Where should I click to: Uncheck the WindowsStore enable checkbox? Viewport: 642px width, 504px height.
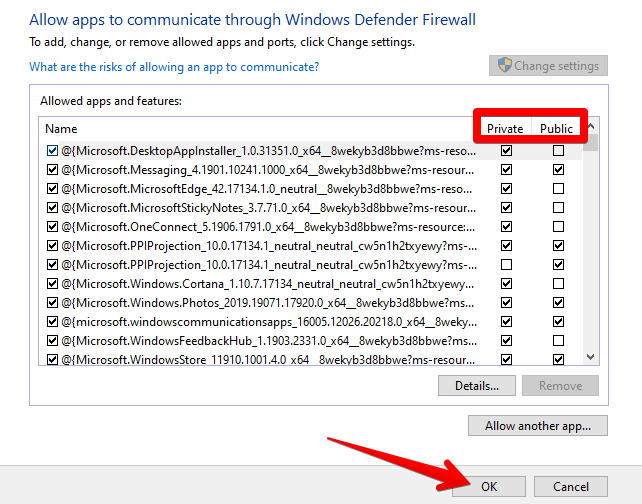tap(52, 359)
